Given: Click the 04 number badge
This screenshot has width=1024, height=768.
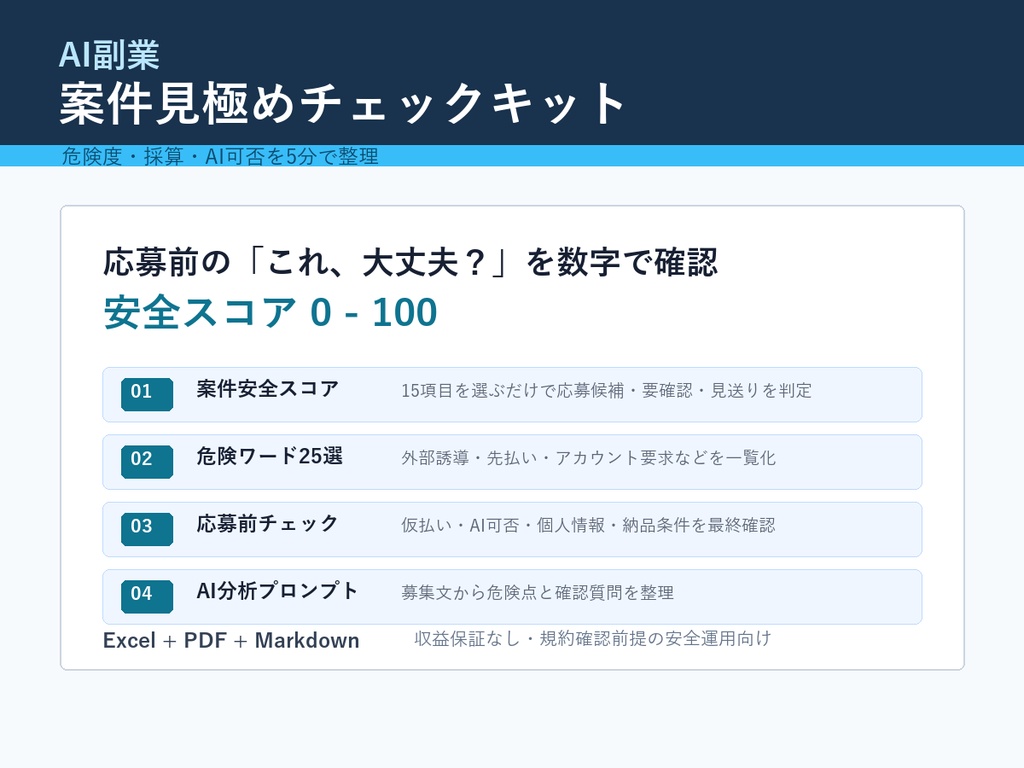Looking at the screenshot, I should [147, 596].
